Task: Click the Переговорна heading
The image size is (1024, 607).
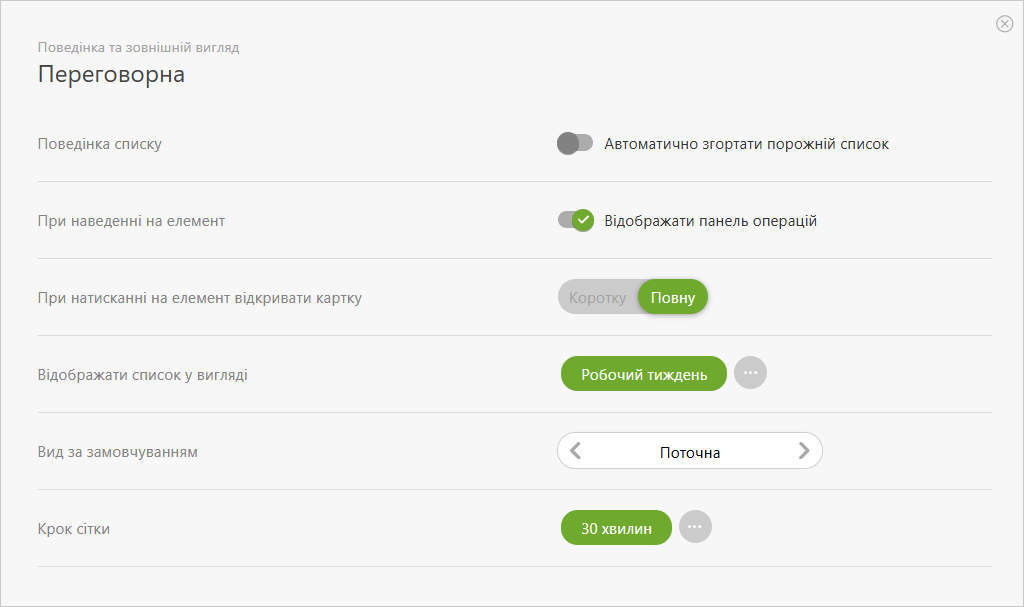Action: pos(111,74)
